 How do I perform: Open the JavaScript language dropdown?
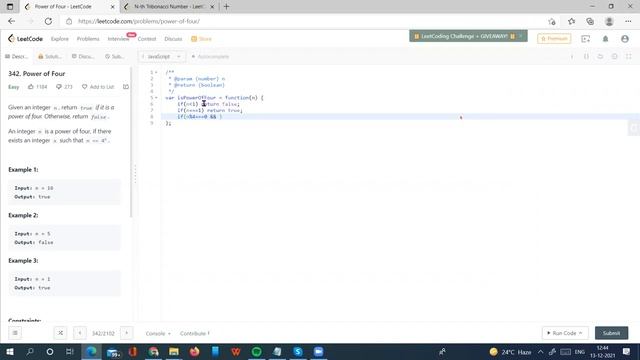click(x=162, y=56)
